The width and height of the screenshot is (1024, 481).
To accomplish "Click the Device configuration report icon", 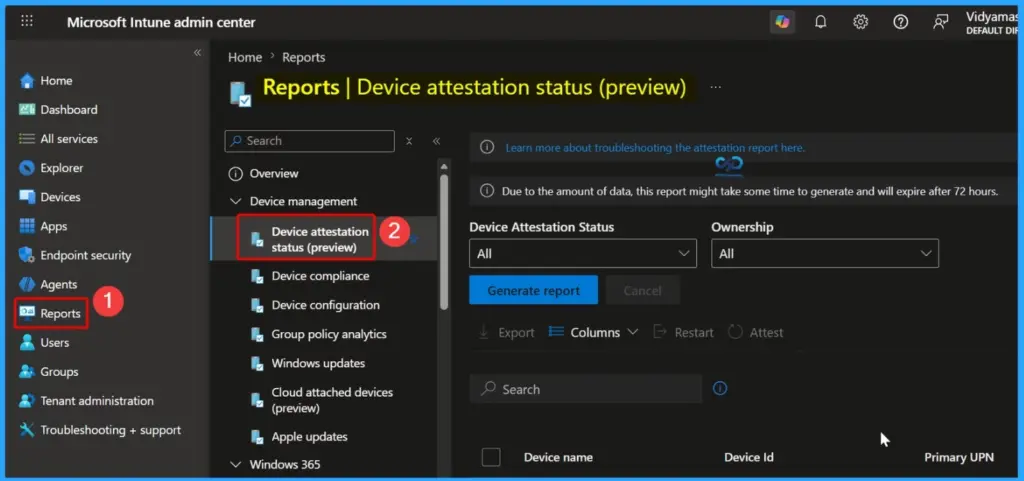I will click(x=257, y=305).
